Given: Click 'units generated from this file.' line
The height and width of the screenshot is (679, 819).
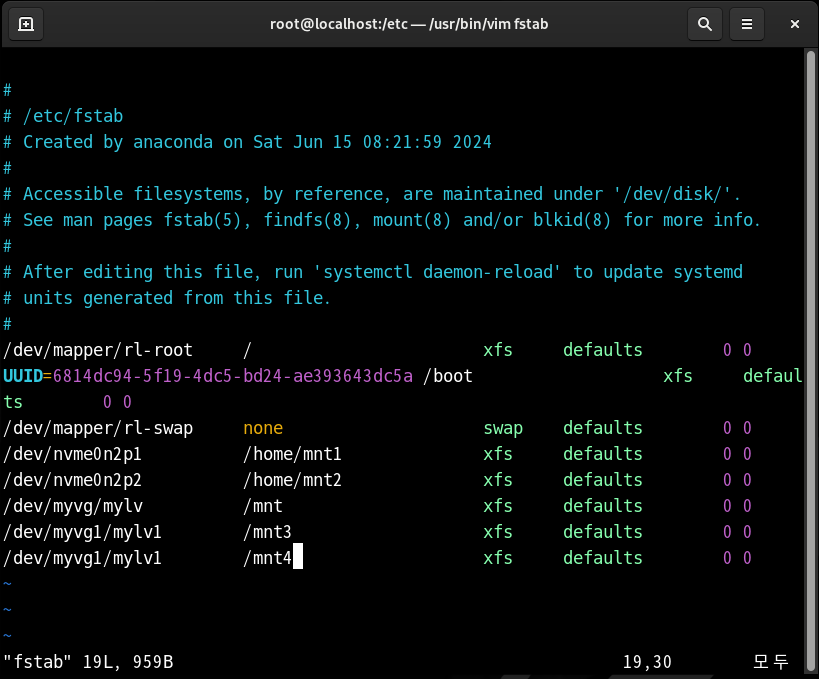Looking at the screenshot, I should [167, 298].
